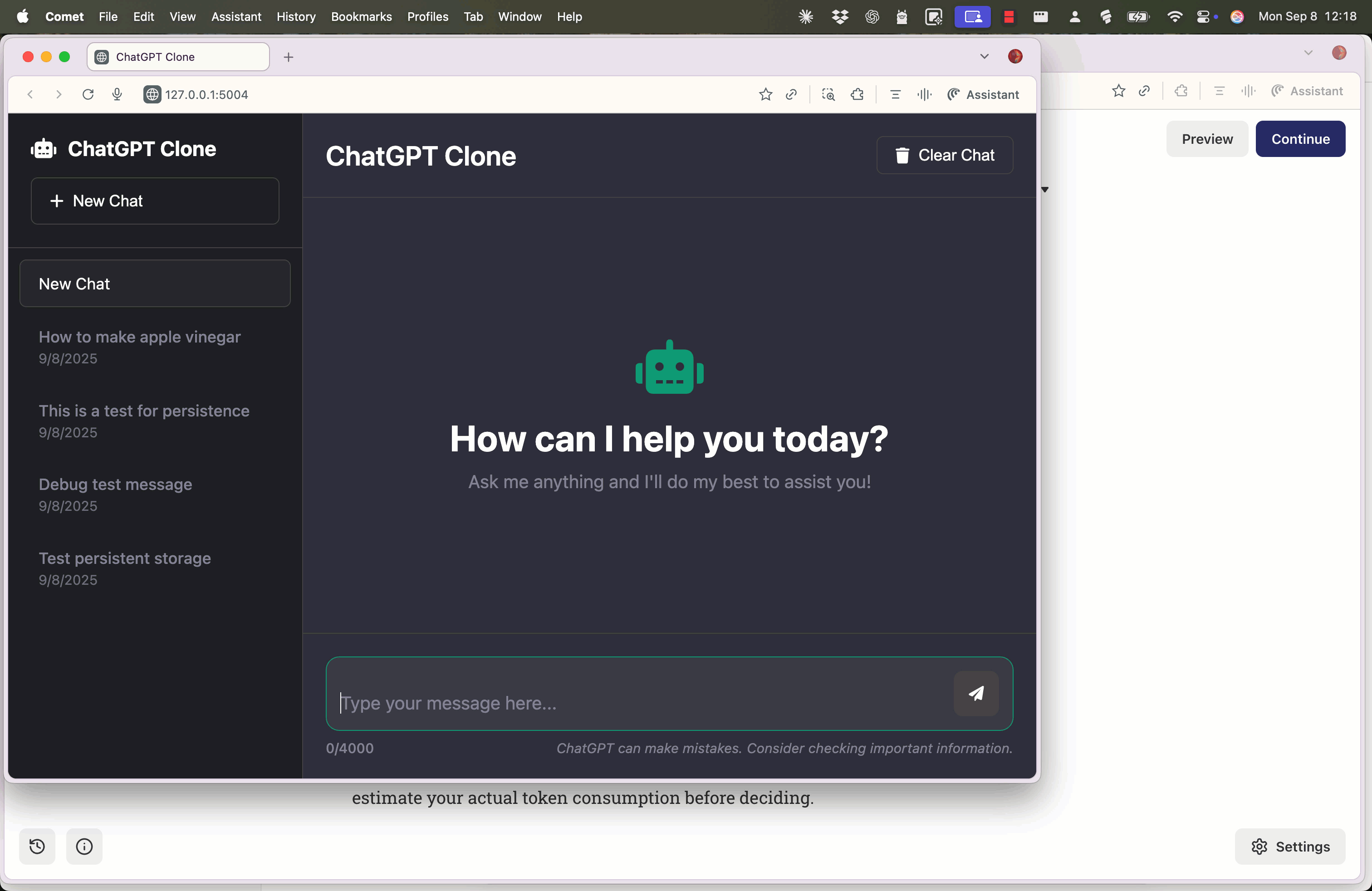This screenshot has height=891, width=1372.
Task: Reload the page with refresh icon
Action: (88, 94)
